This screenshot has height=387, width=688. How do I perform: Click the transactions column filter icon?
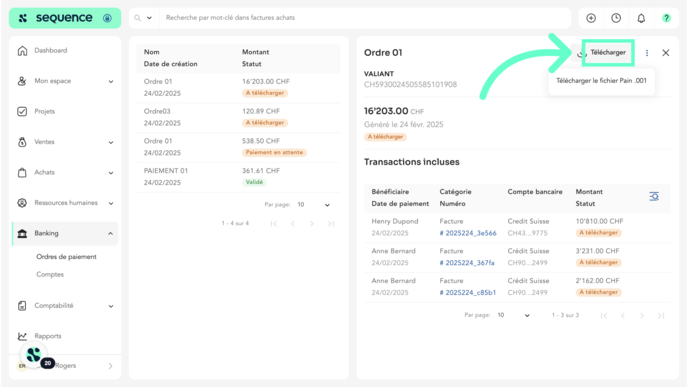pos(654,197)
